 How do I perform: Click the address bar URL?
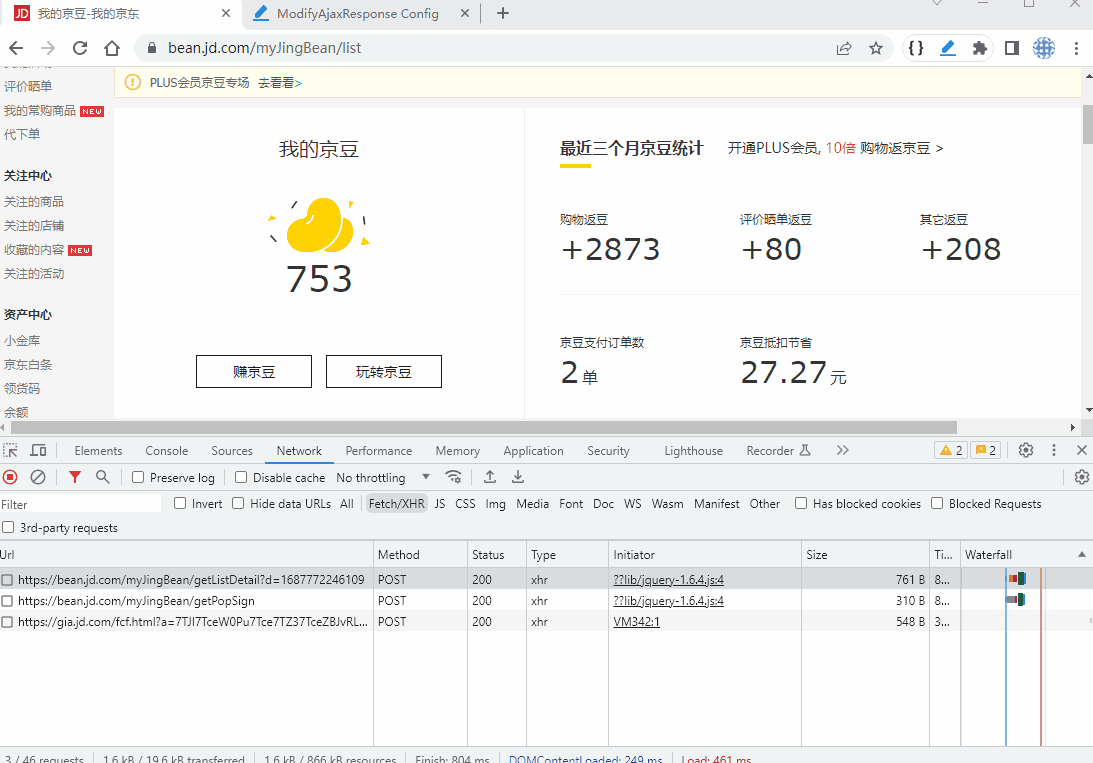(264, 48)
